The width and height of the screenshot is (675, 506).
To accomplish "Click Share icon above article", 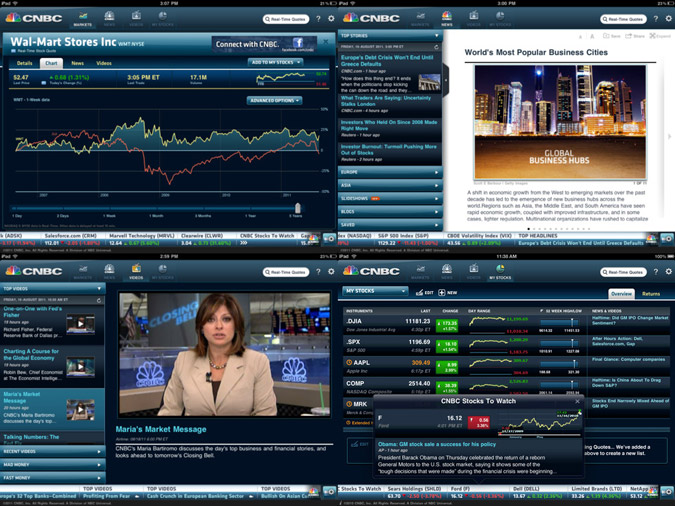I will (635, 36).
